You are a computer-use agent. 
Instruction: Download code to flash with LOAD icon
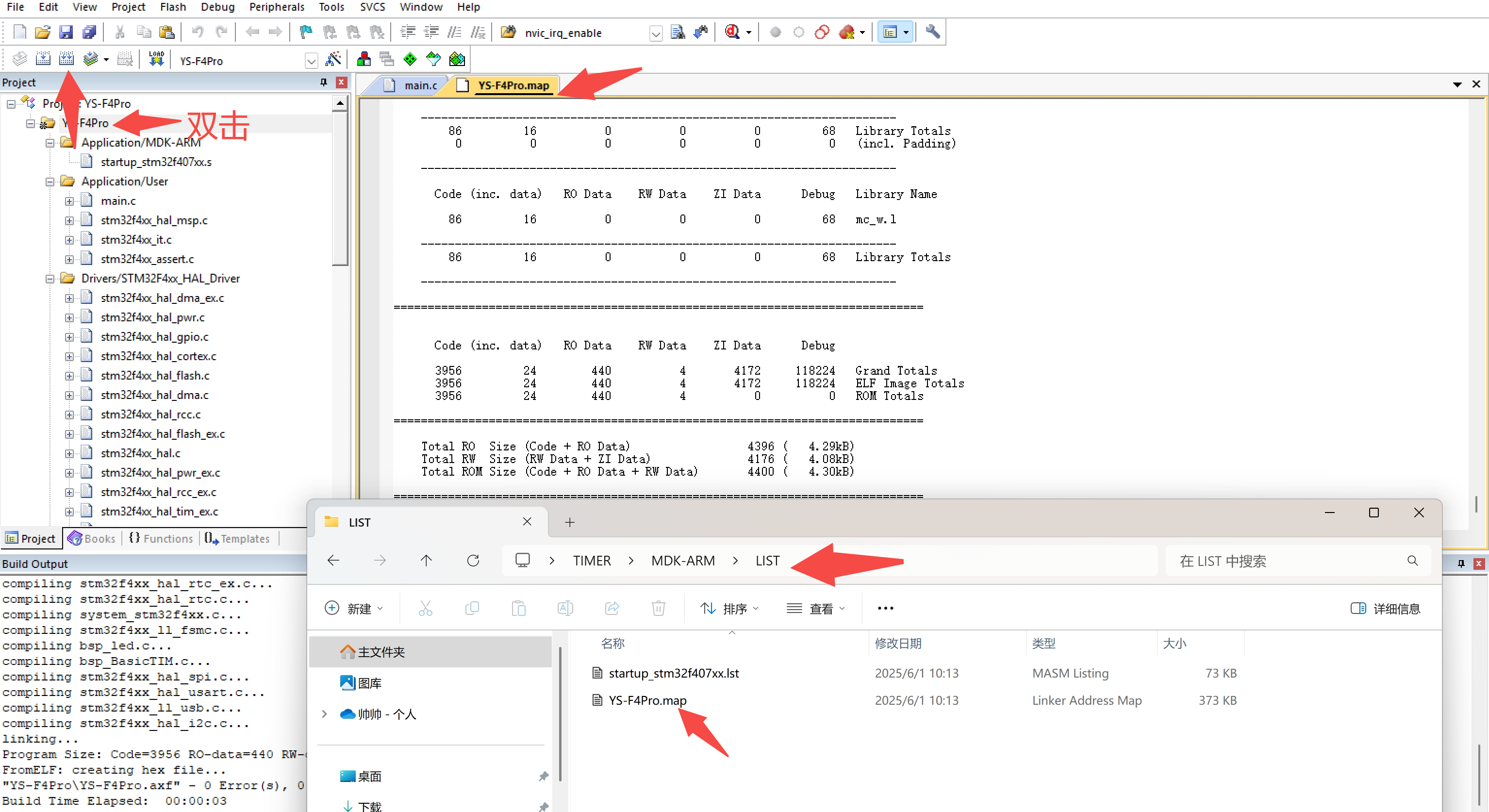pyautogui.click(x=156, y=58)
